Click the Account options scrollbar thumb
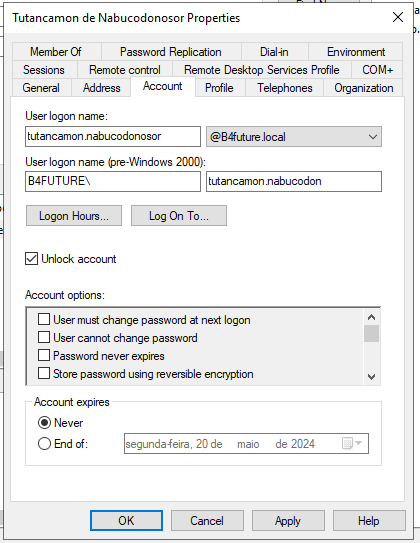 pos(372,333)
